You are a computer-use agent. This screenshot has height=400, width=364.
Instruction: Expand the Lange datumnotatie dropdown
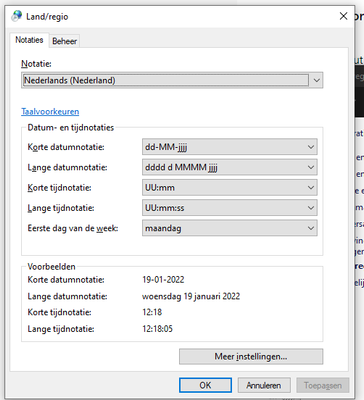(x=230, y=167)
